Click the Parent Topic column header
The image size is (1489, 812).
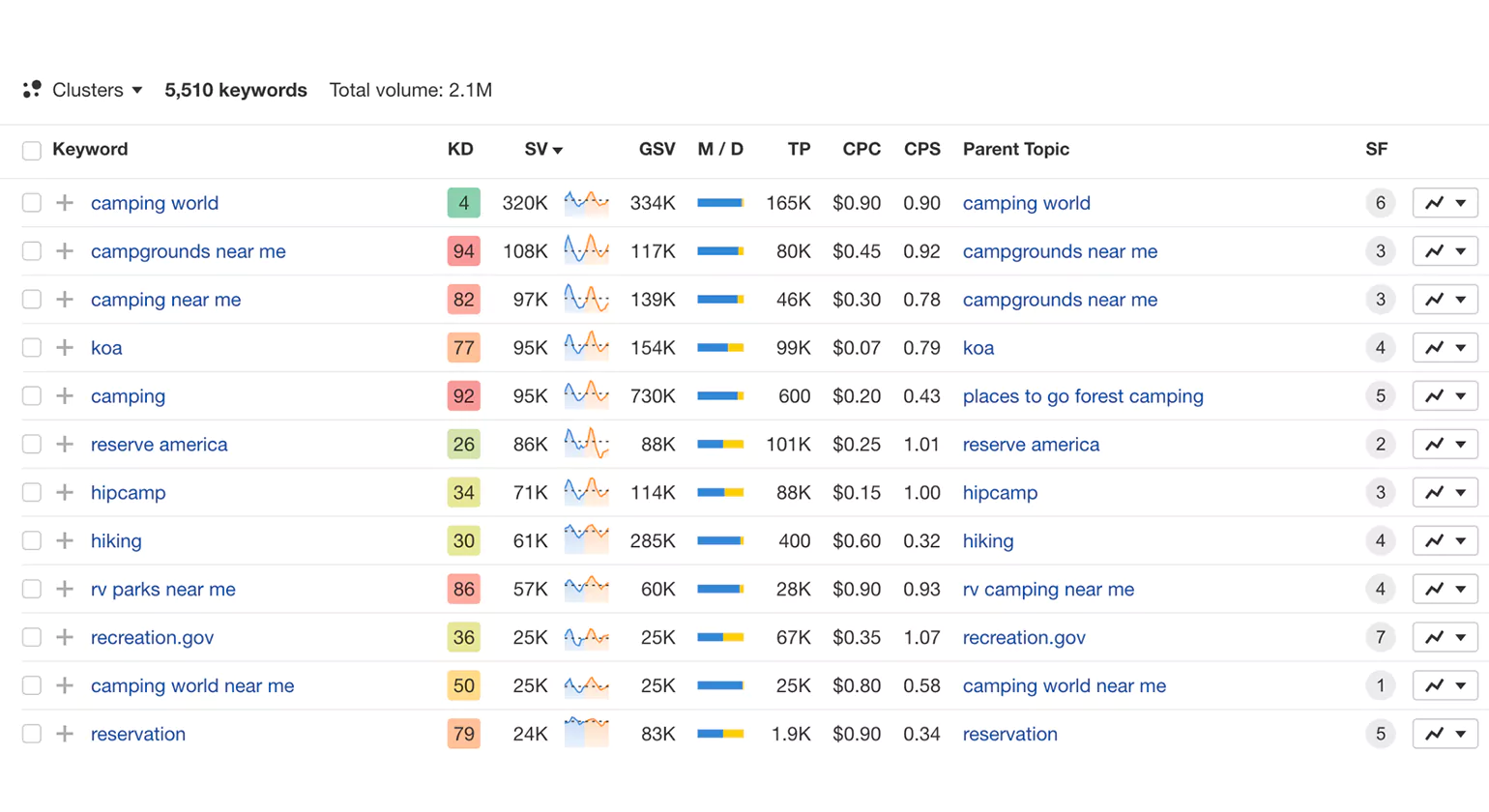1015,149
